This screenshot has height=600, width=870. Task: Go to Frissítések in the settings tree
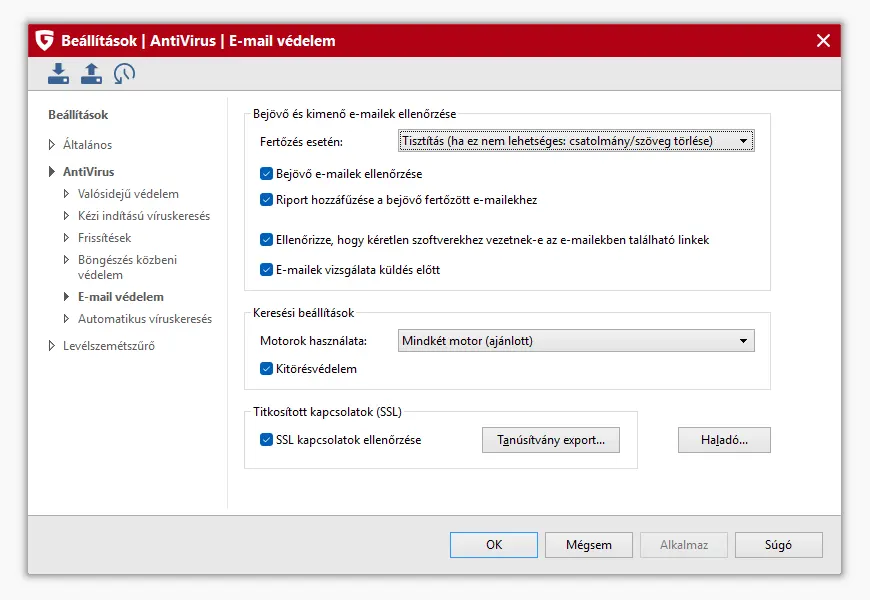(x=104, y=238)
